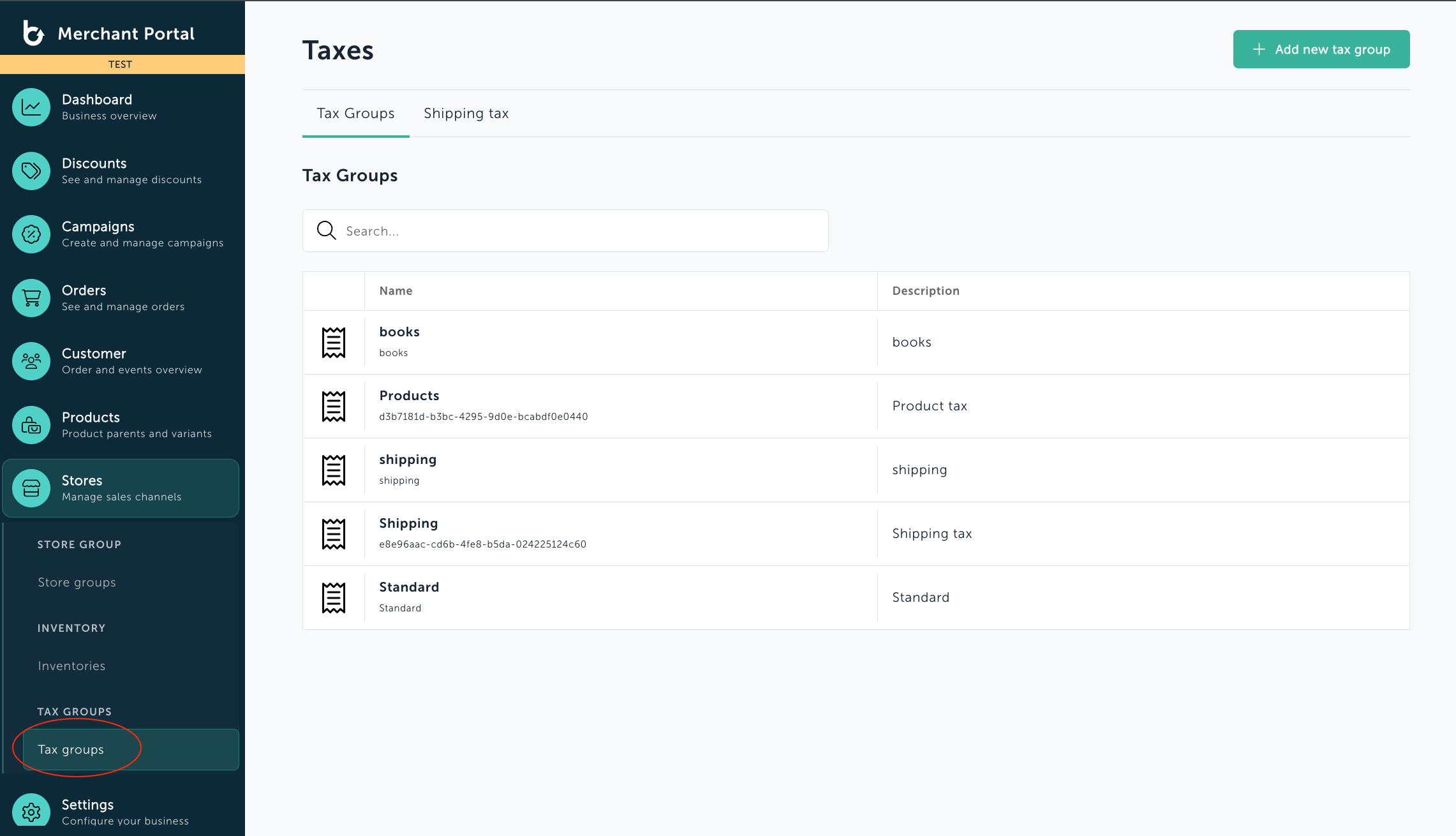The height and width of the screenshot is (836, 1456).
Task: Click the Products bag icon
Action: 31,425
